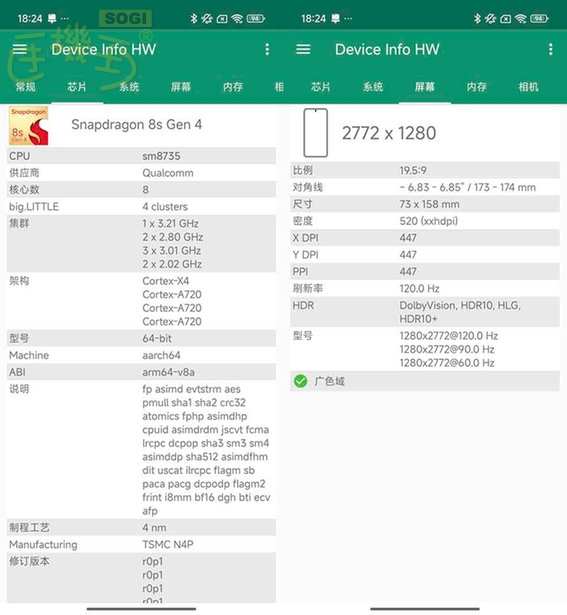Screen dimensions: 567x615
Task: Open 内存 tab in right screen
Action: pos(477,87)
